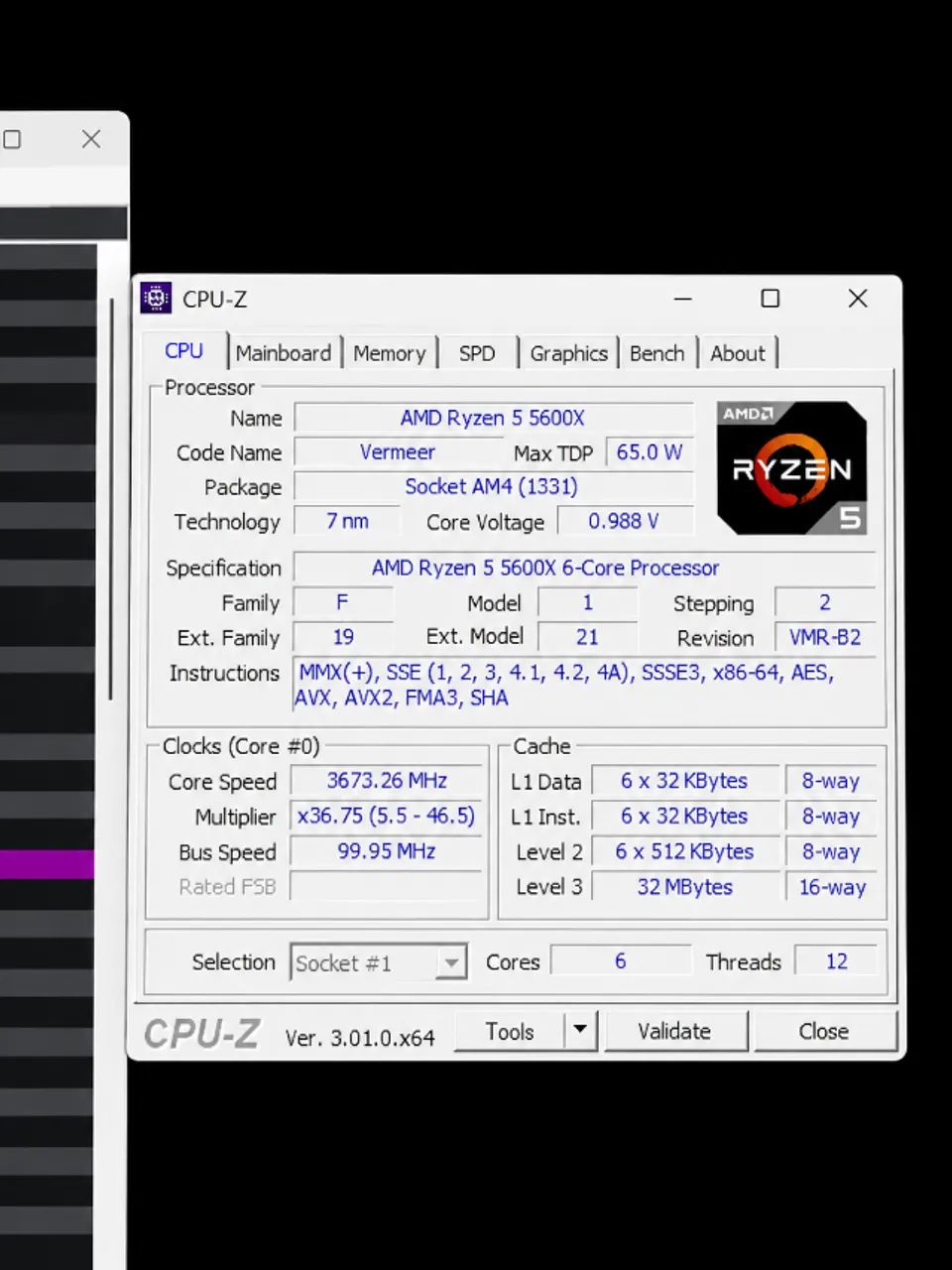Click the Core Speed value '3673.26 MHz'
This screenshot has width=952, height=1270.
coord(386,781)
